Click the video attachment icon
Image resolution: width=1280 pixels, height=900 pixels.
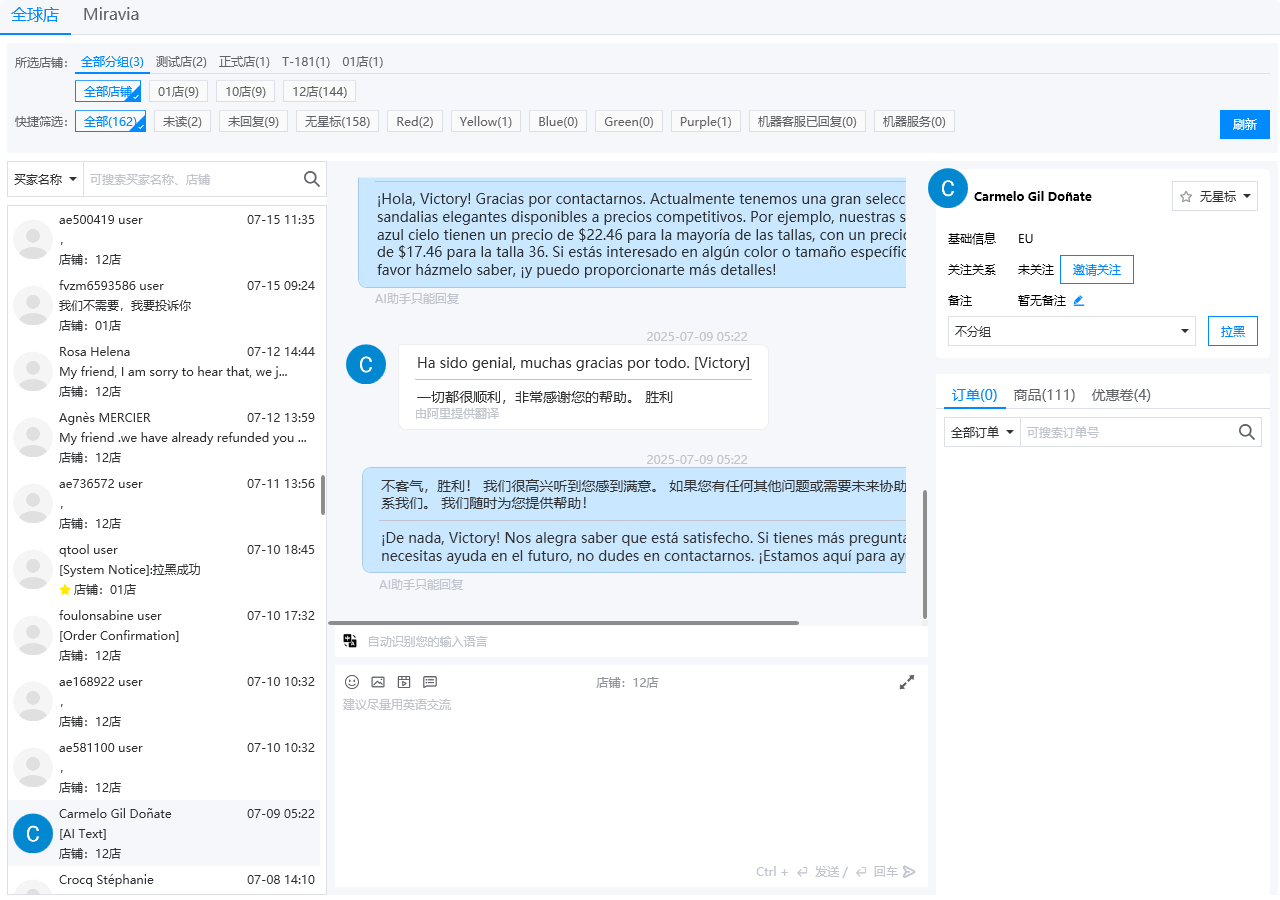(x=404, y=682)
